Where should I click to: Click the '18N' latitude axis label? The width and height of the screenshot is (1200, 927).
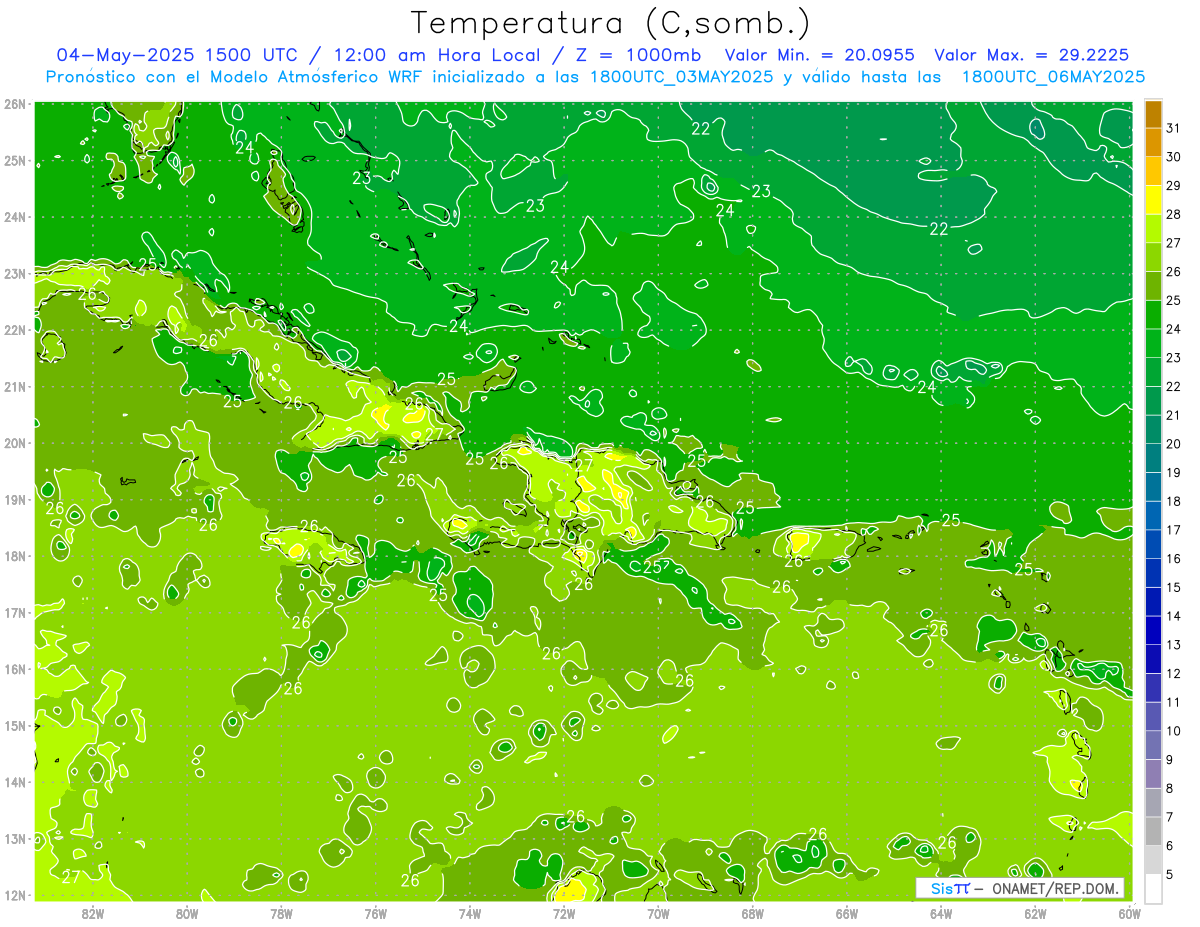point(15,556)
